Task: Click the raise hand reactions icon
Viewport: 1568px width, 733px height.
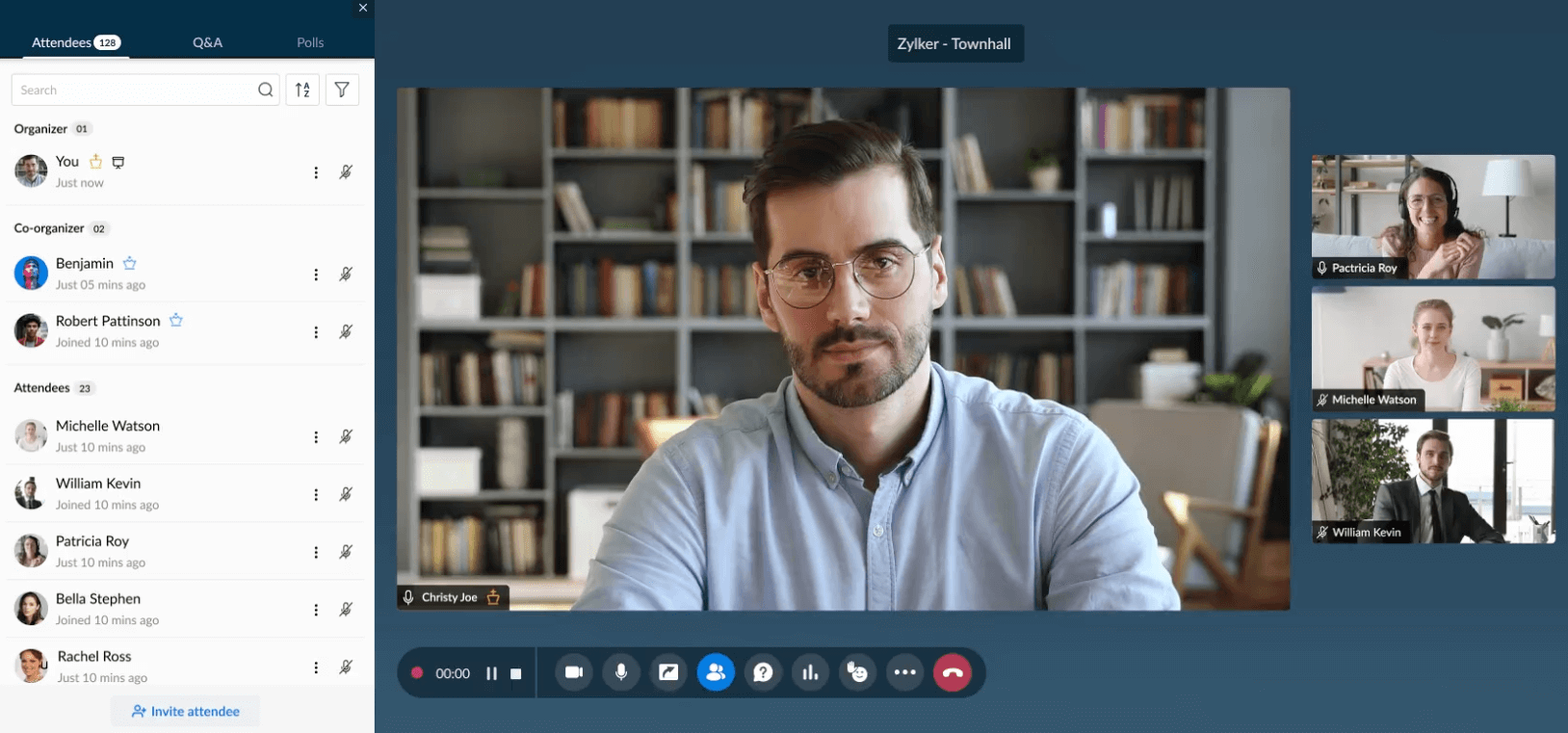Action: [857, 672]
